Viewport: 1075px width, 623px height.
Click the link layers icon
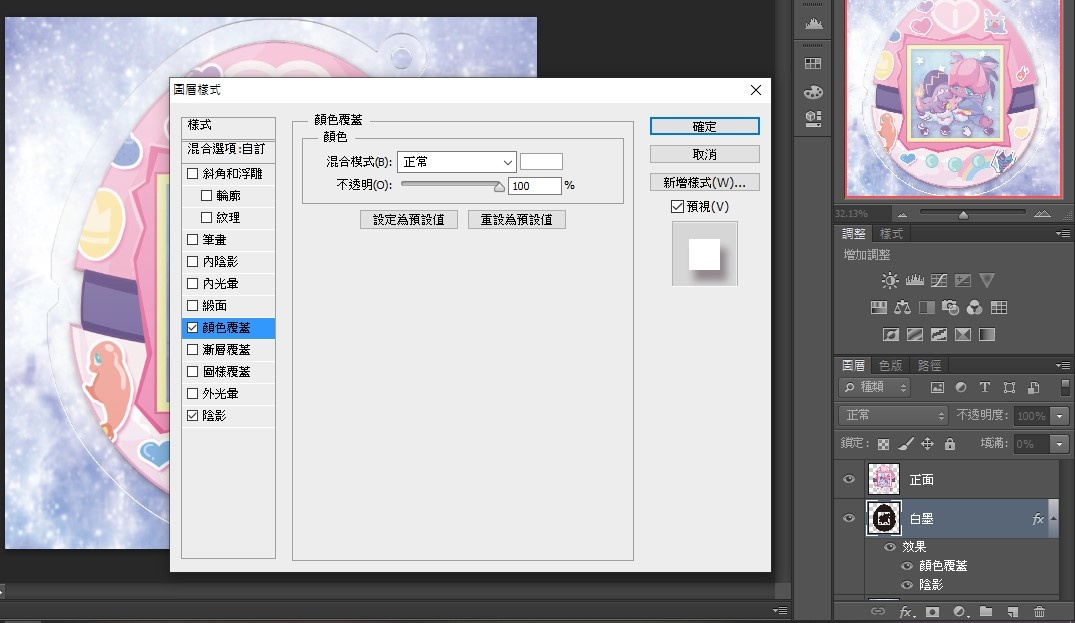pyautogui.click(x=878, y=611)
